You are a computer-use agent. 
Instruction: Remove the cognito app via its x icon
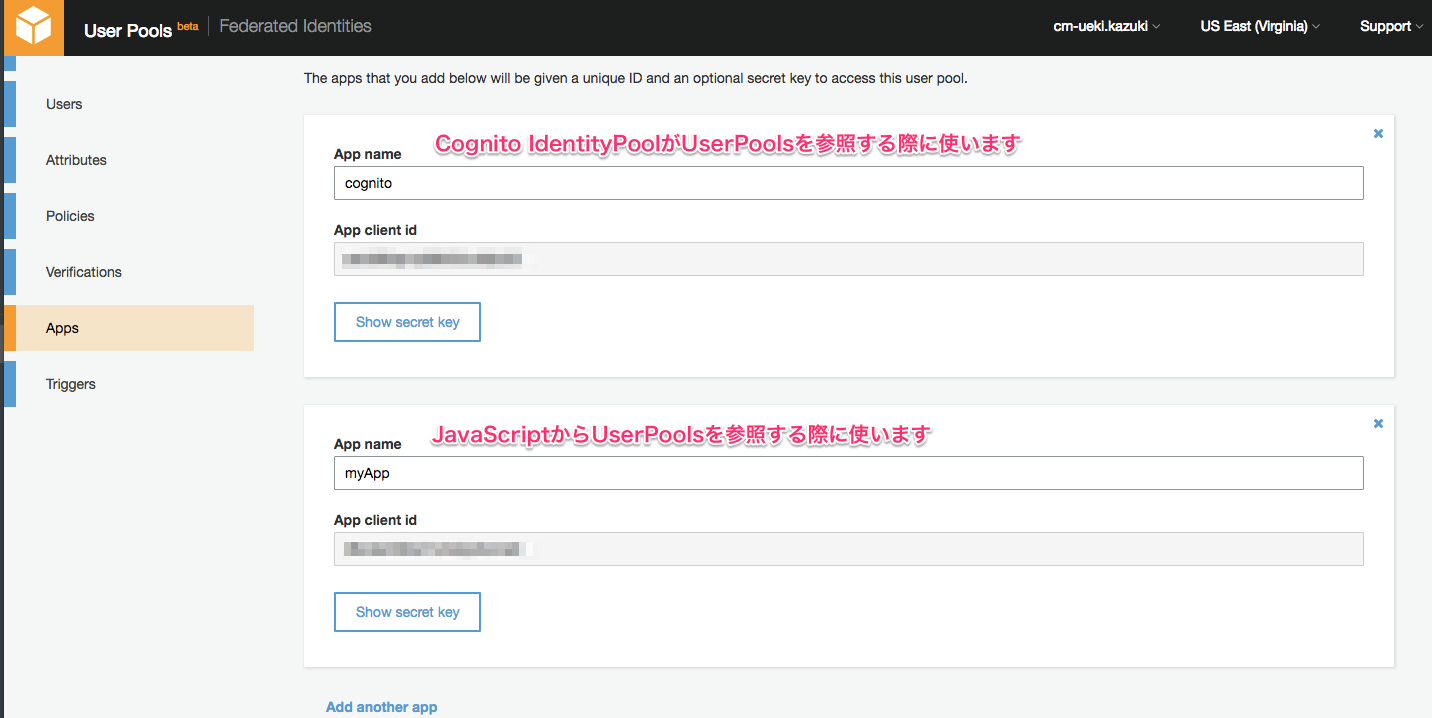point(1378,132)
